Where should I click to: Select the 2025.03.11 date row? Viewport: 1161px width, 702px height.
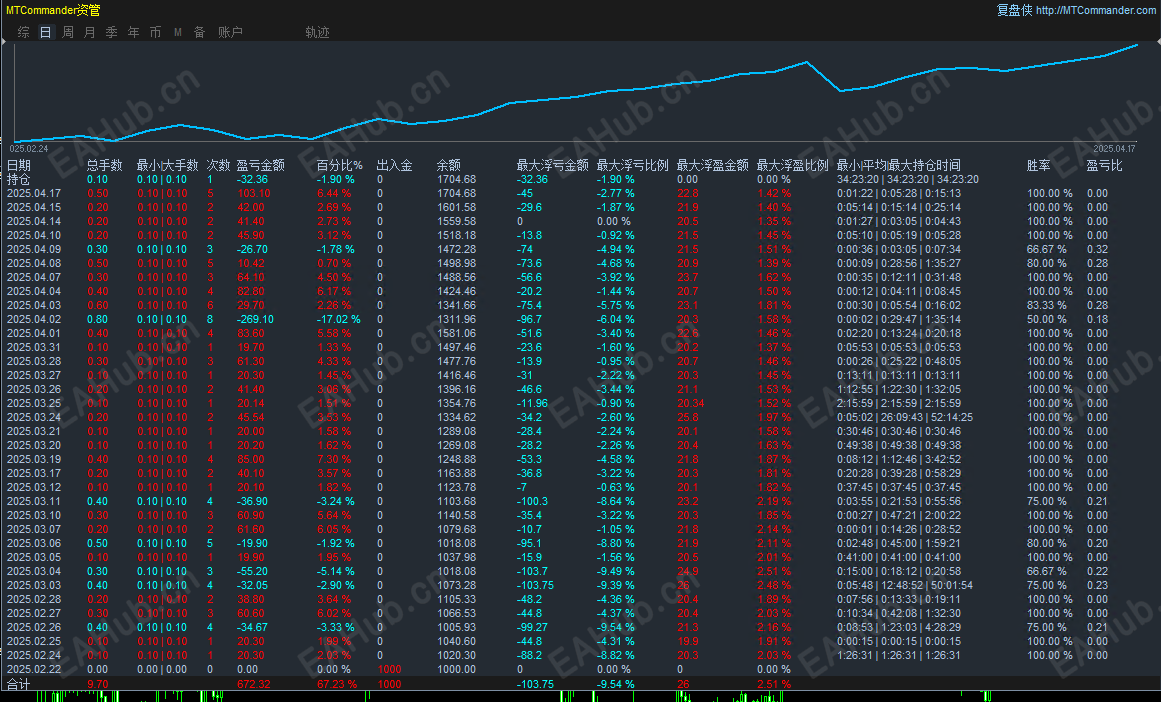[x=34, y=501]
